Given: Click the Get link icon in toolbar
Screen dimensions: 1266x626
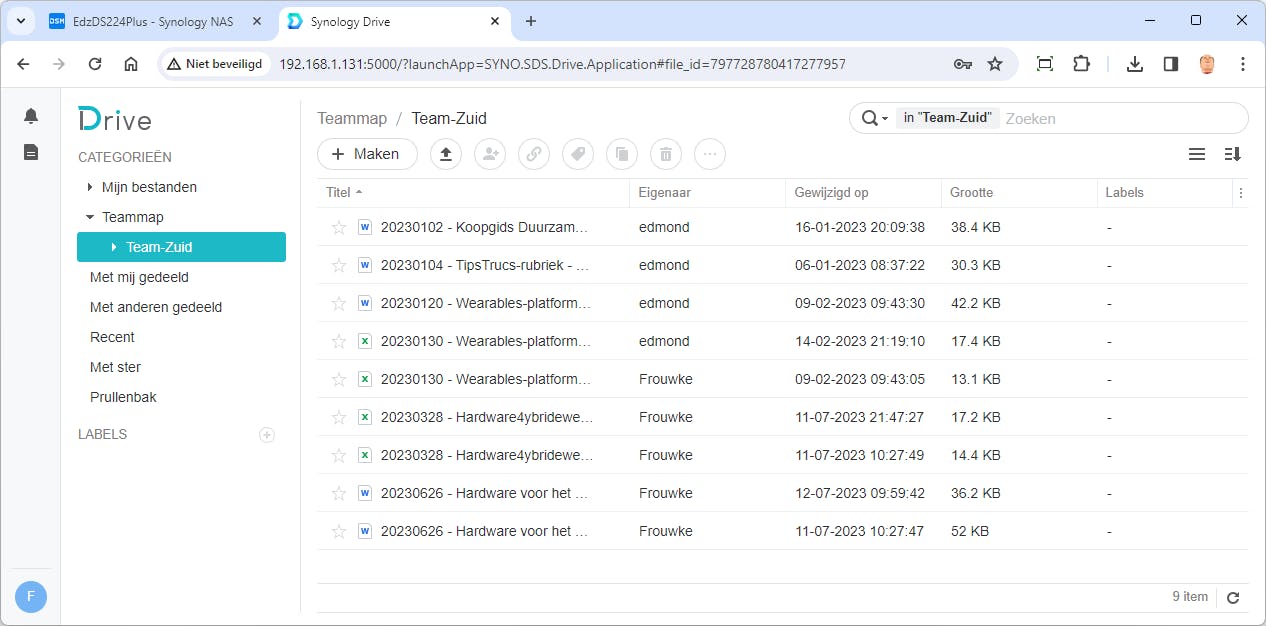Looking at the screenshot, I should pyautogui.click(x=534, y=154).
